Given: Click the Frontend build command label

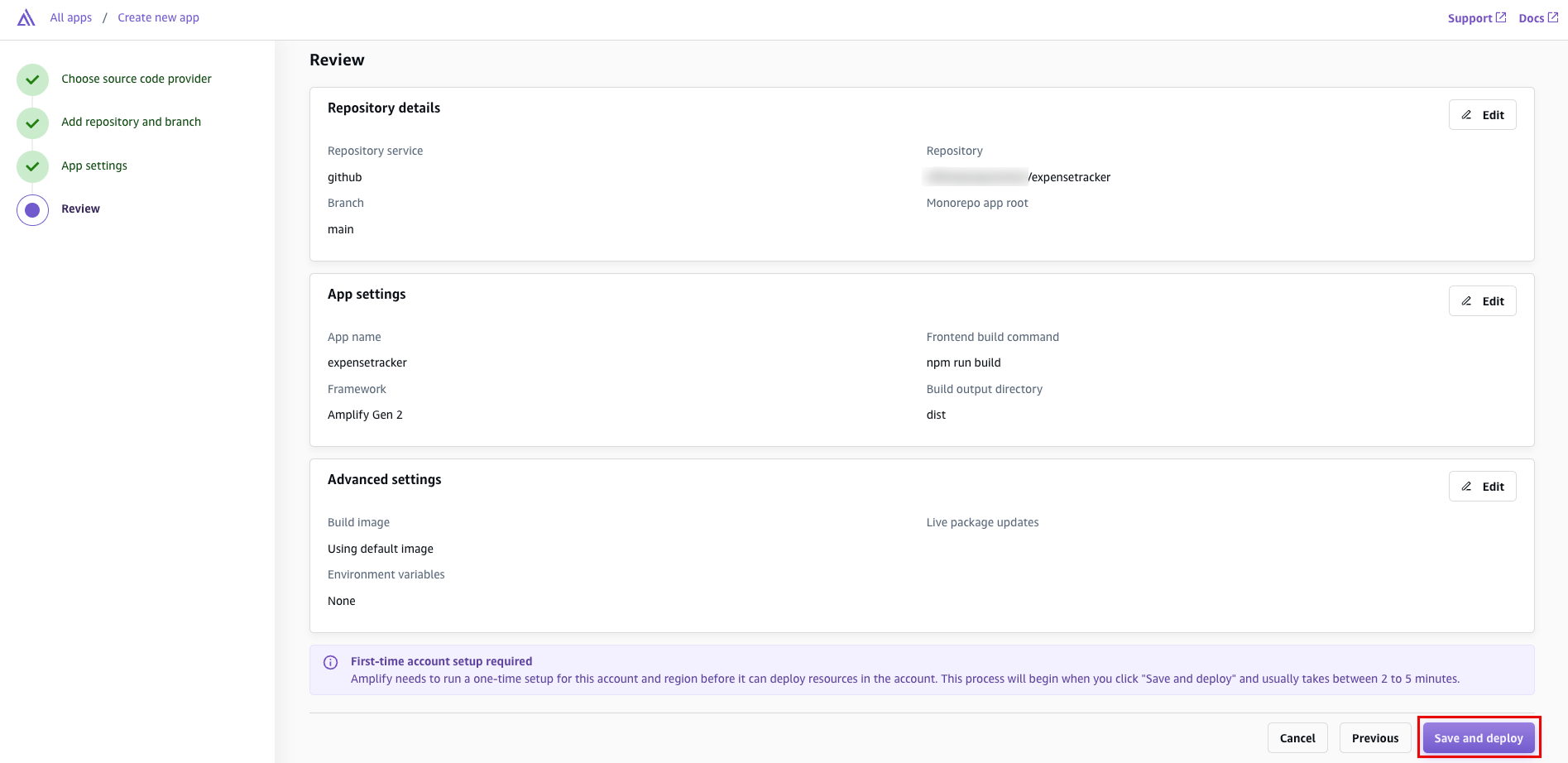Looking at the screenshot, I should 993,337.
